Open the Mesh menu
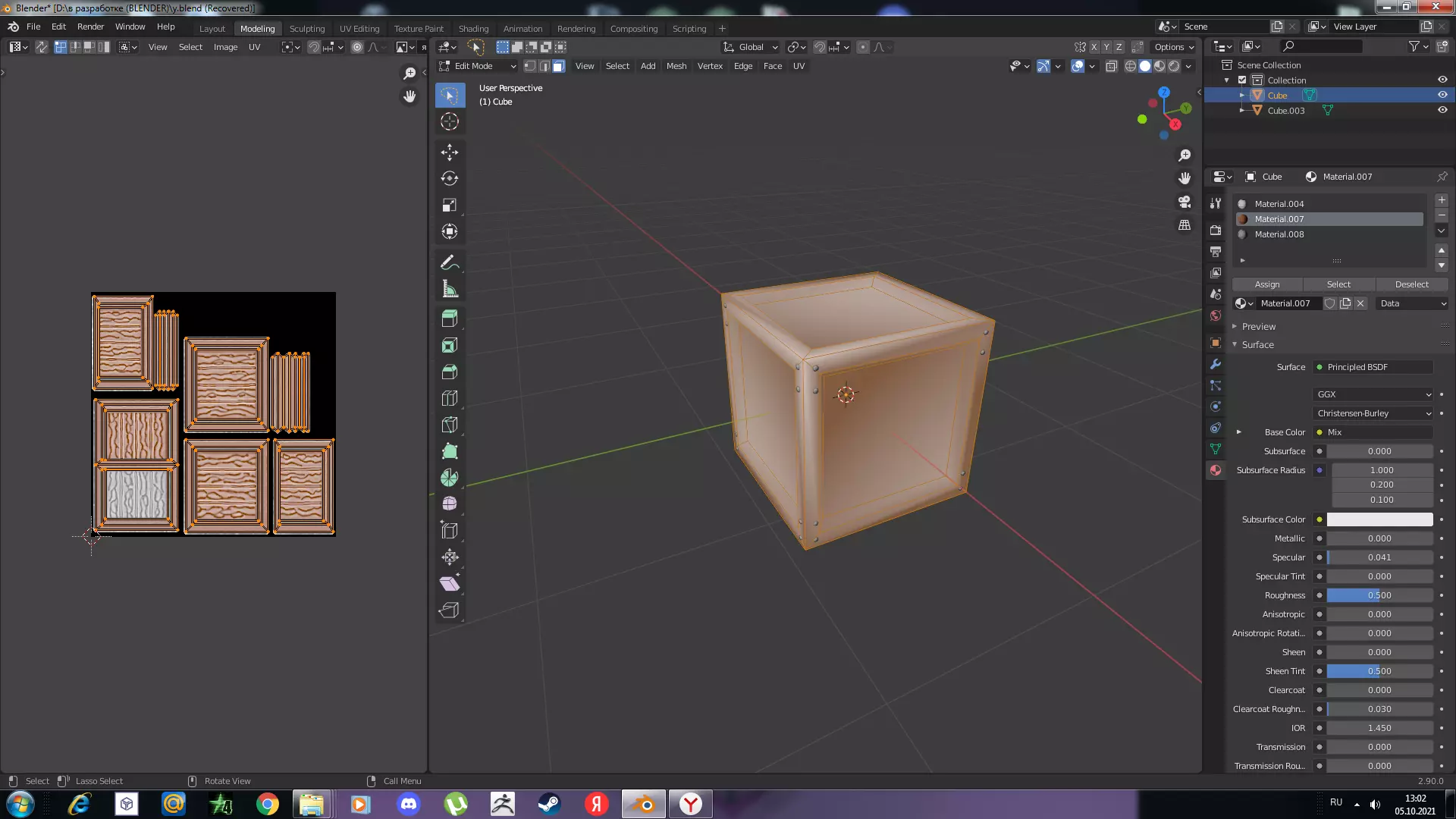The image size is (1456, 819). pos(676,66)
